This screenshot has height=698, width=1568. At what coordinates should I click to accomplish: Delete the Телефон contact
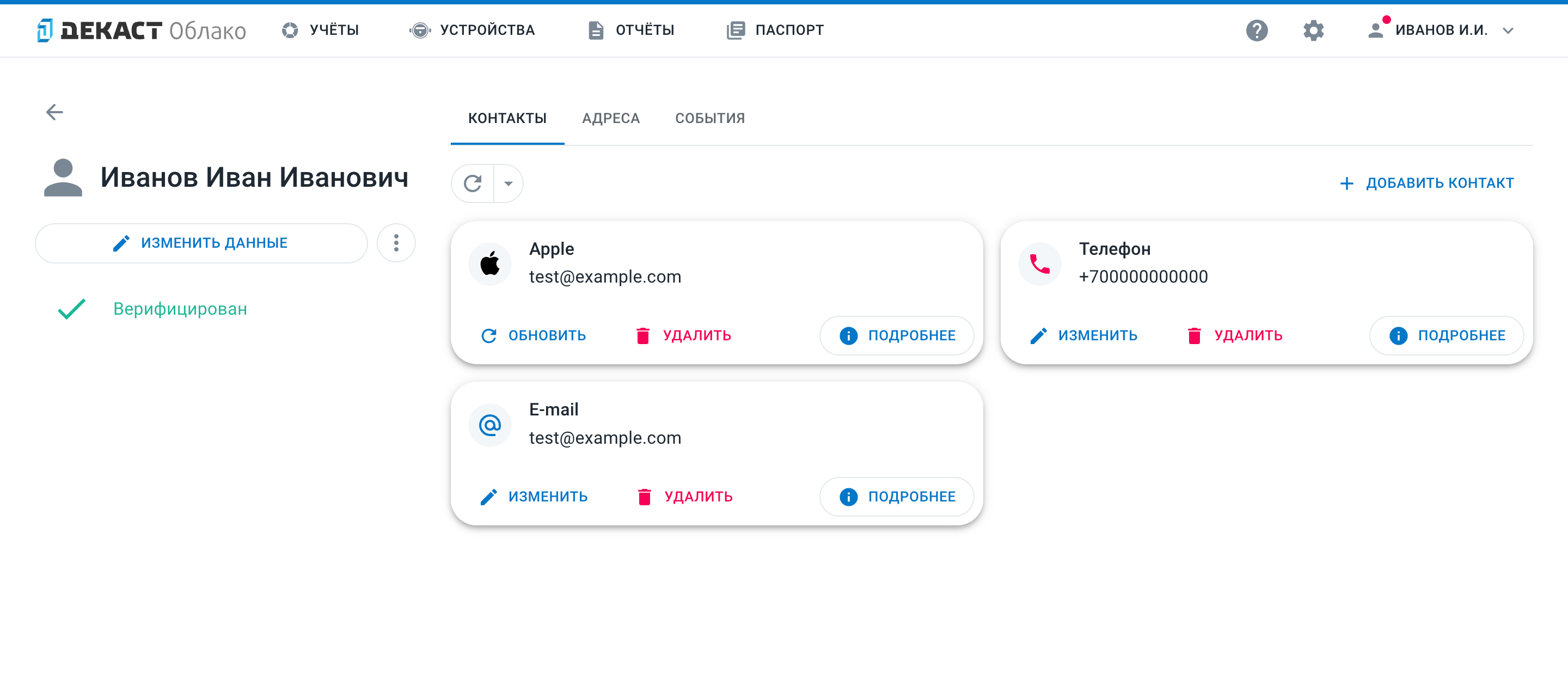[x=1235, y=335]
